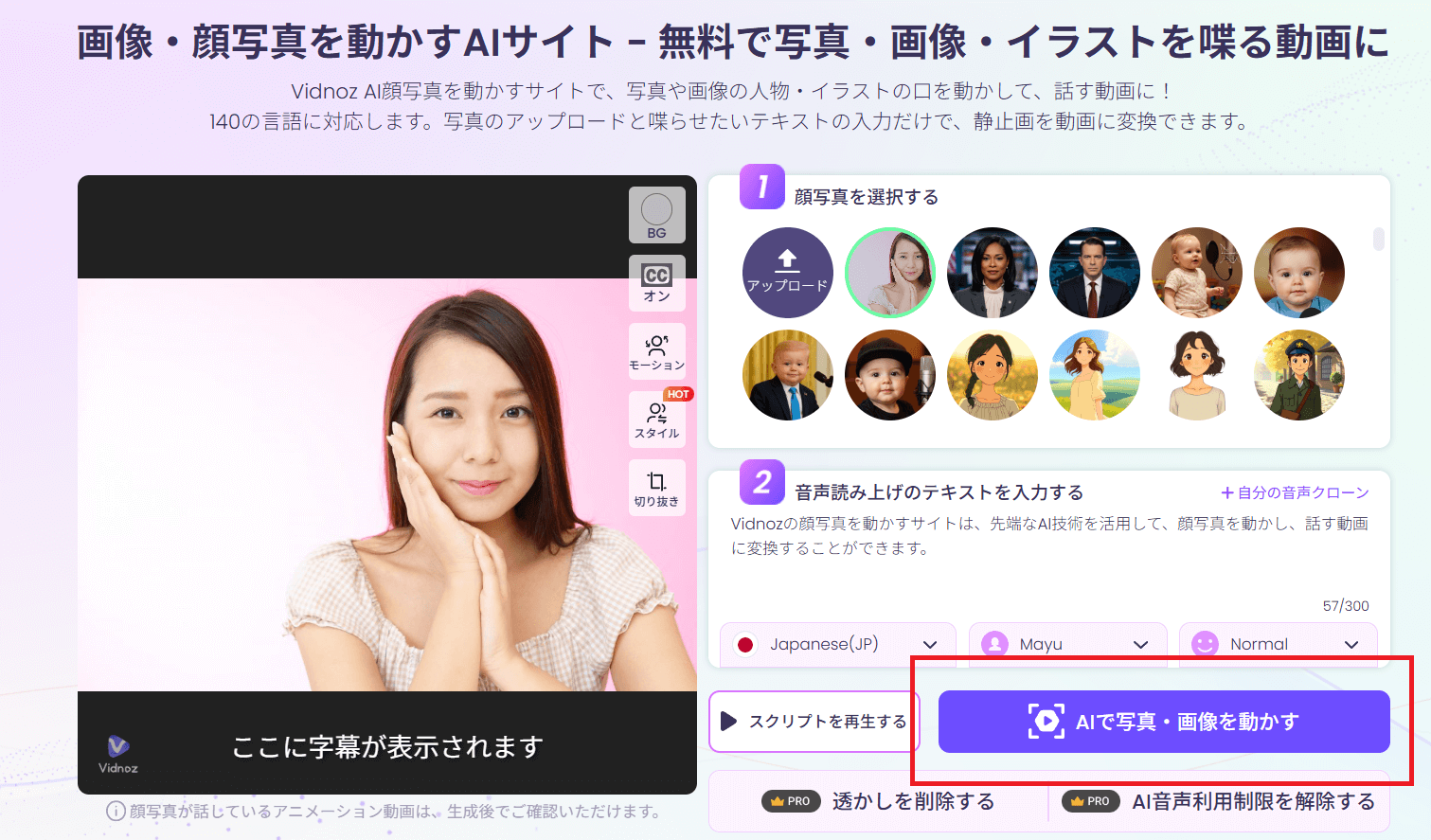Viewport: 1431px width, 840px height.
Task: Open the 切り抜き crop tool
Action: pyautogui.click(x=656, y=487)
